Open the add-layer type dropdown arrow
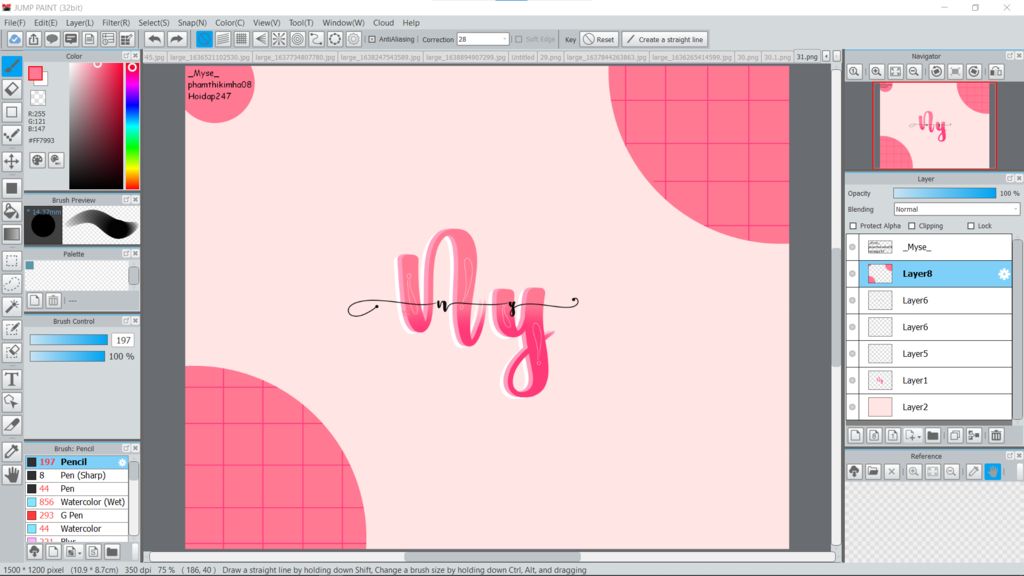 (x=919, y=436)
